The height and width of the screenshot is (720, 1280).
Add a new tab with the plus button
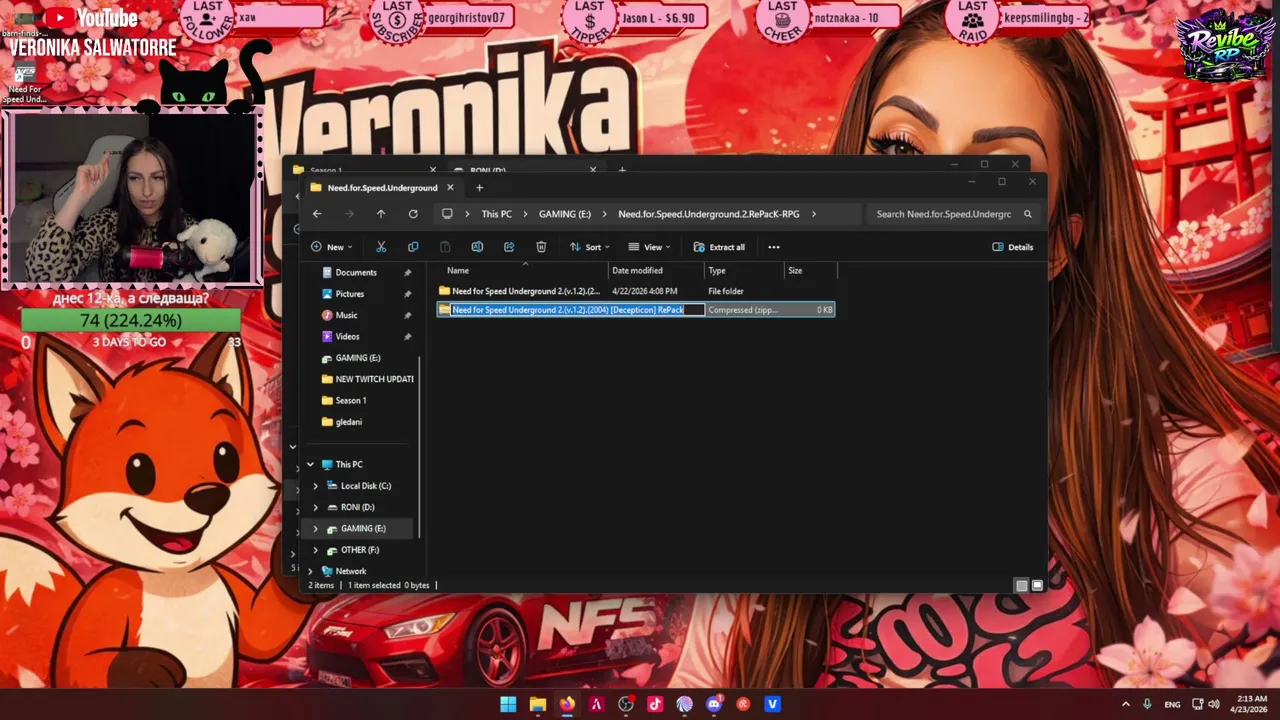point(479,187)
